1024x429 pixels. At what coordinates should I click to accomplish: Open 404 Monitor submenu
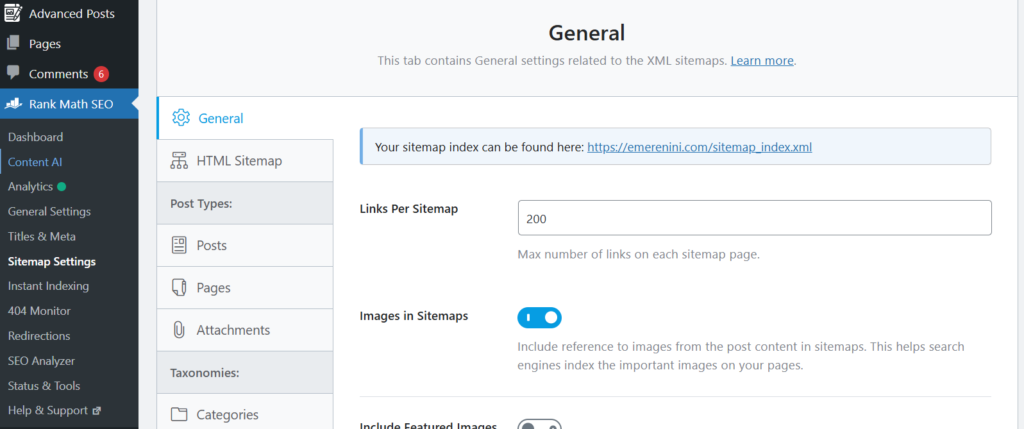point(39,311)
